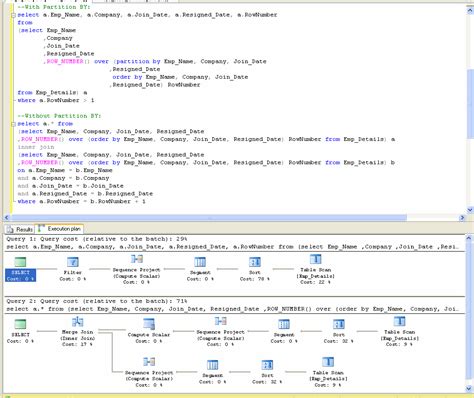This screenshot has height=398, width=474.
Task: Click upper-branch Sequence Project in Query 2
Action: click(220, 331)
